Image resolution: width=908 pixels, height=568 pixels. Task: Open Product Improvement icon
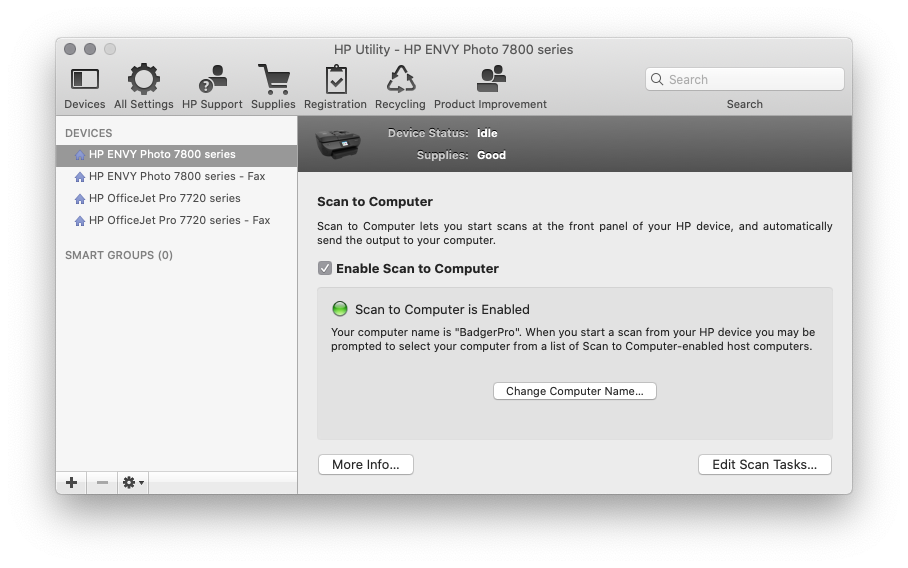click(x=490, y=80)
